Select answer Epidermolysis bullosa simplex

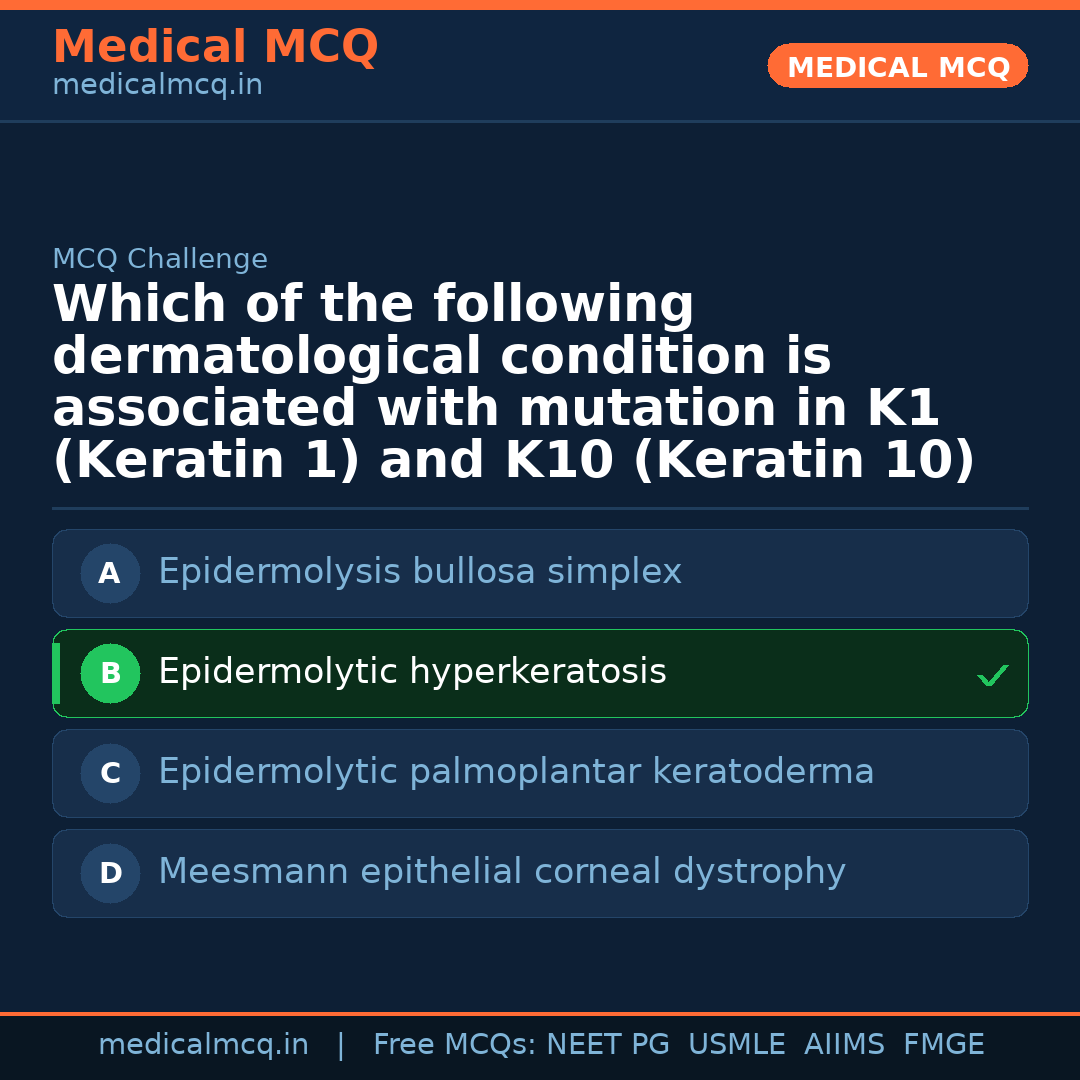tap(420, 572)
